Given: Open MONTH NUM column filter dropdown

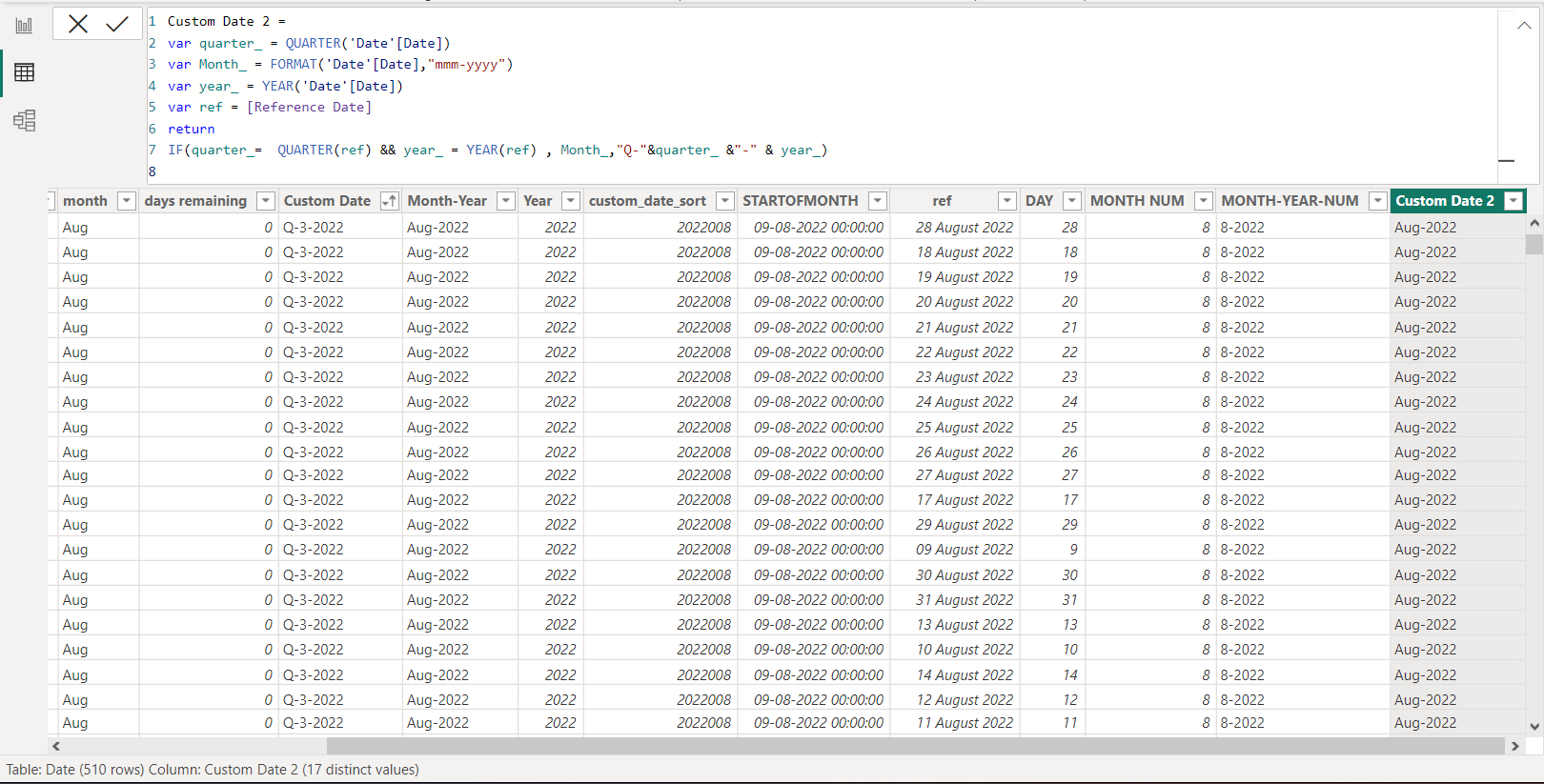Looking at the screenshot, I should [1204, 201].
